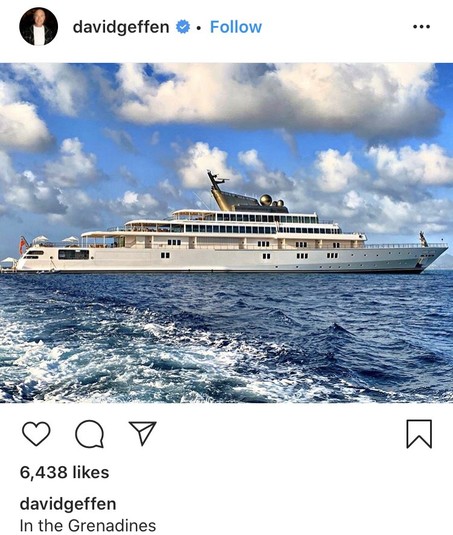Viewport: 453px width, 535px height.
Task: Share the post using the paper plane icon
Action: (143, 433)
